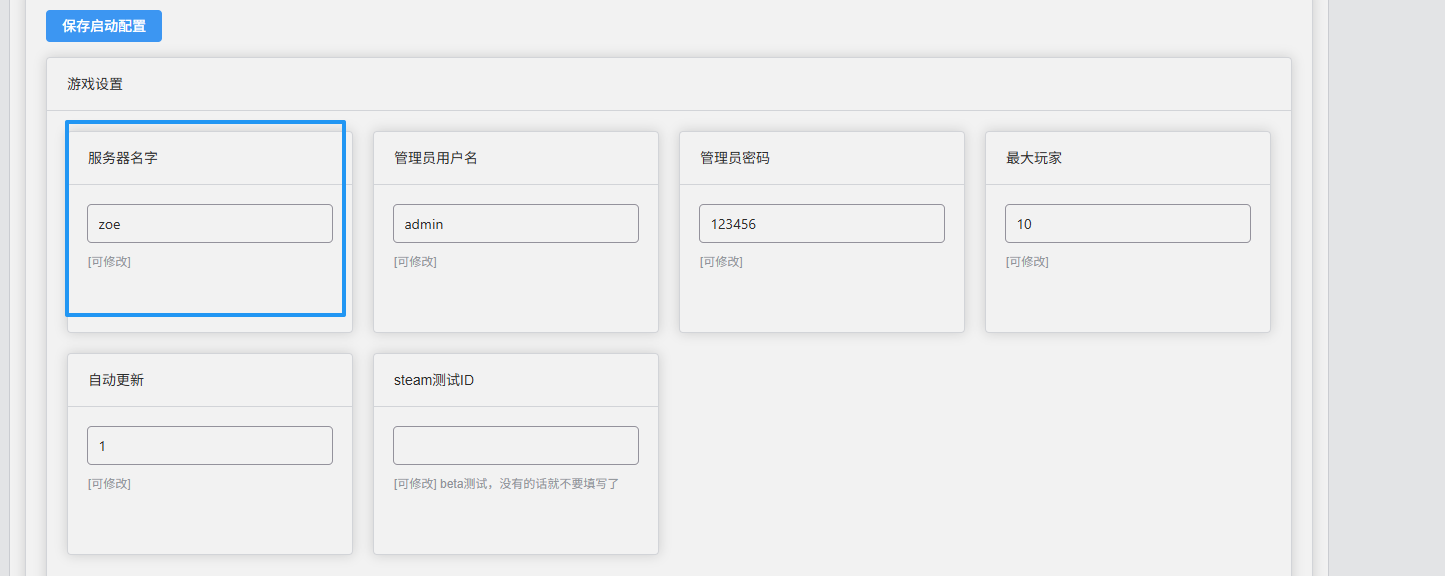Image resolution: width=1445 pixels, height=576 pixels.
Task: Click the [可修改] hint under 自动更新
Action: [x=109, y=484]
